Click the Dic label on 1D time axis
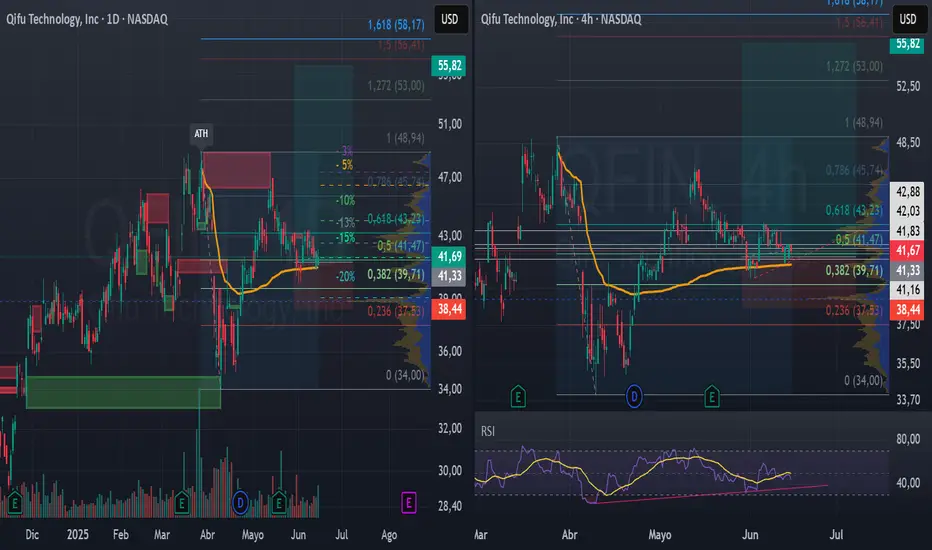Viewport: 932px width, 550px height. pyautogui.click(x=32, y=535)
